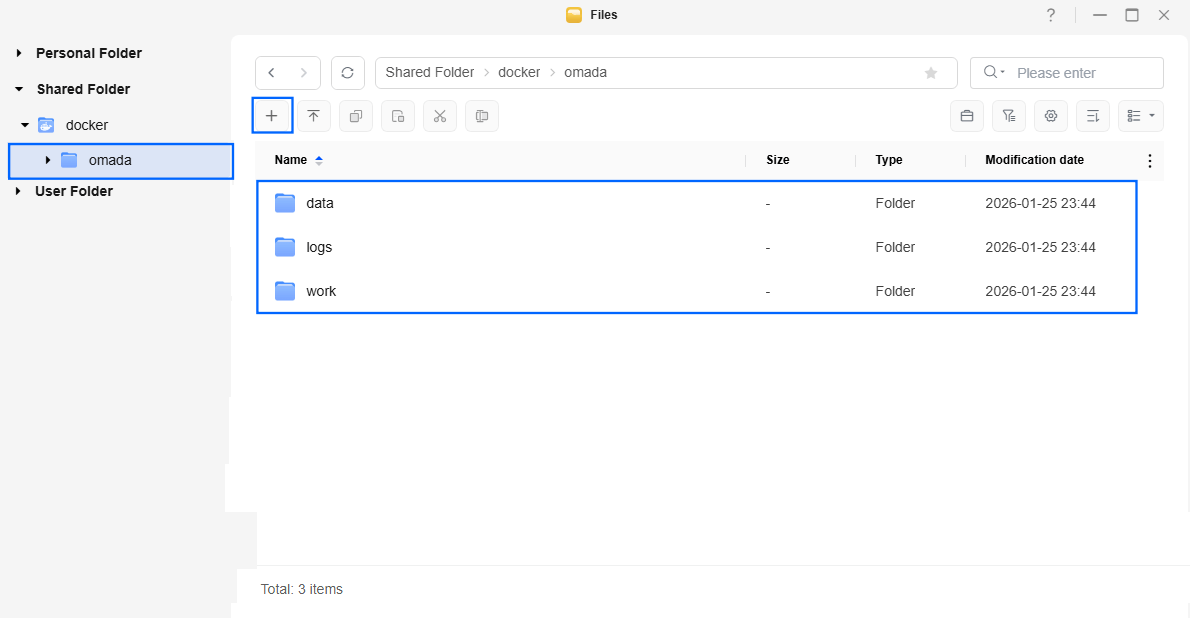Open the list view mode dropdown
Viewport: 1190px width, 618px height.
pyautogui.click(x=1140, y=116)
